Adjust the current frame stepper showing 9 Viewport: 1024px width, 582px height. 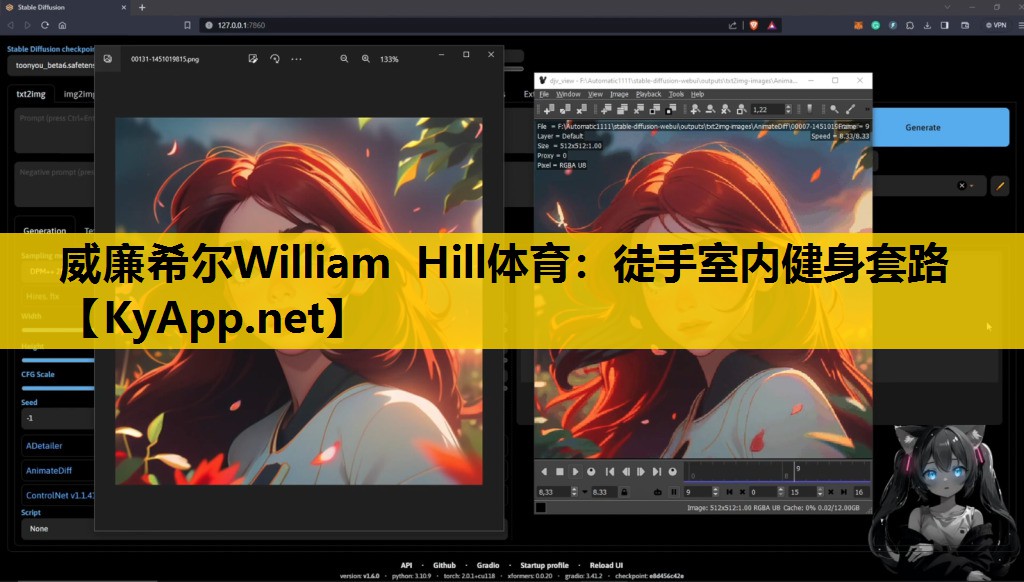tap(715, 492)
